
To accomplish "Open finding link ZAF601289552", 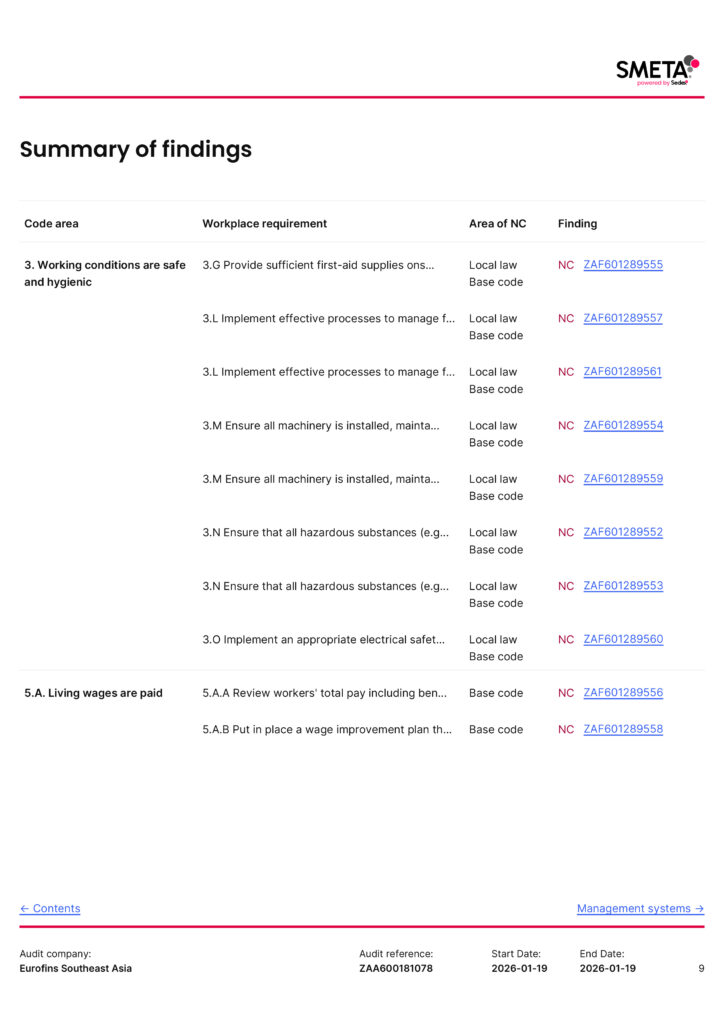I will point(622,532).
